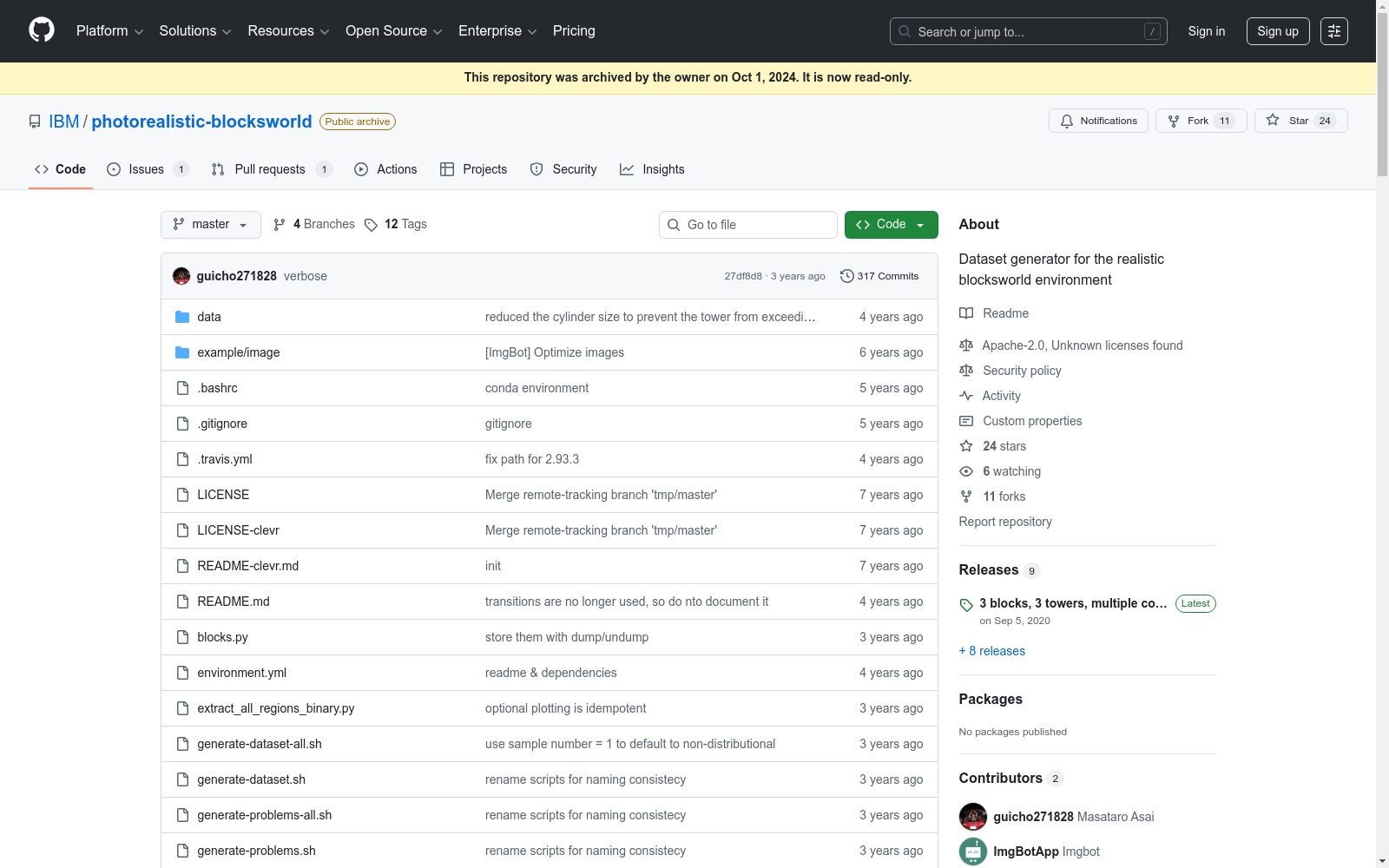Click the fork icon beside 11 forks
The height and width of the screenshot is (868, 1389).
(966, 496)
